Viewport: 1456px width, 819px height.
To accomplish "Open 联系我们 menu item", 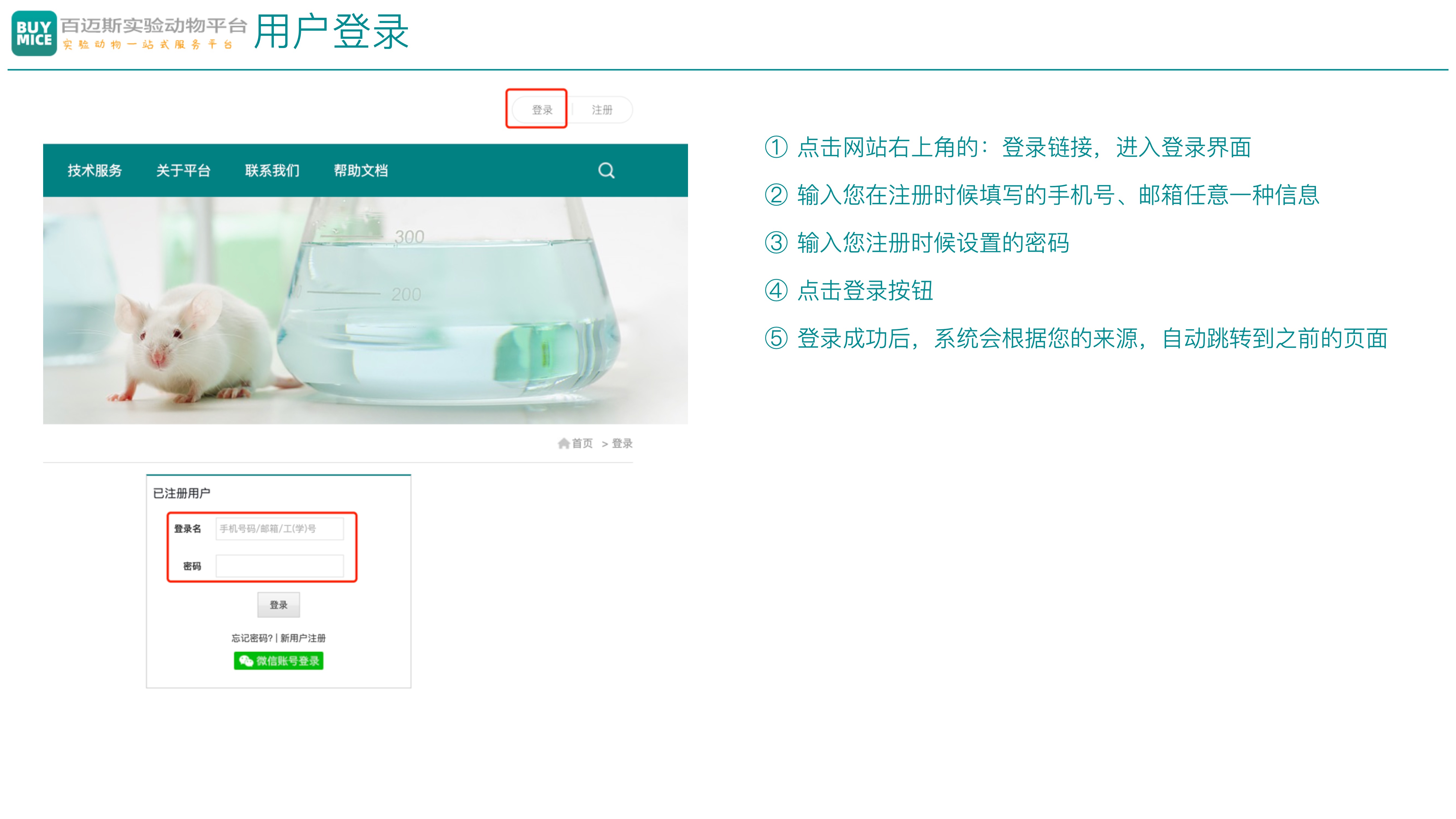I will tap(272, 171).
